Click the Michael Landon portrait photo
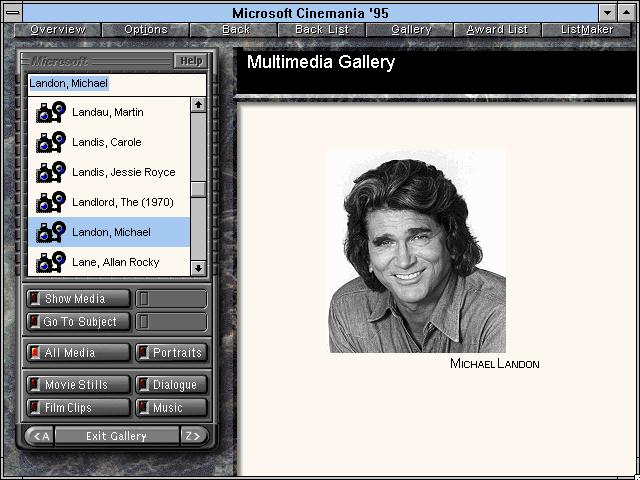The width and height of the screenshot is (640, 480). click(417, 252)
